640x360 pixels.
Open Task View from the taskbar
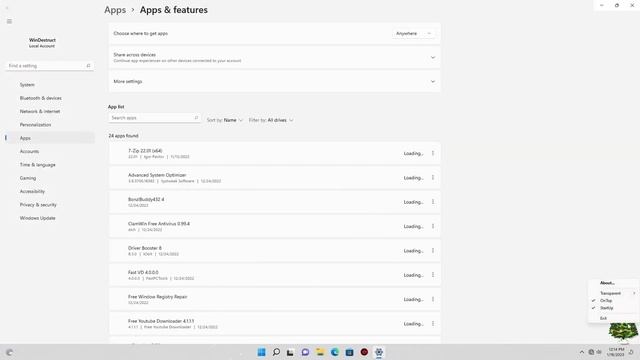[290, 352]
